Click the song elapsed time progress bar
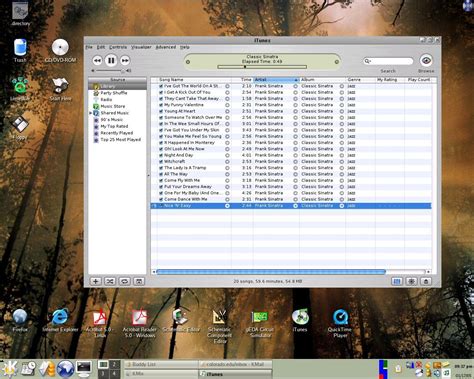The image size is (474, 379). click(262, 67)
